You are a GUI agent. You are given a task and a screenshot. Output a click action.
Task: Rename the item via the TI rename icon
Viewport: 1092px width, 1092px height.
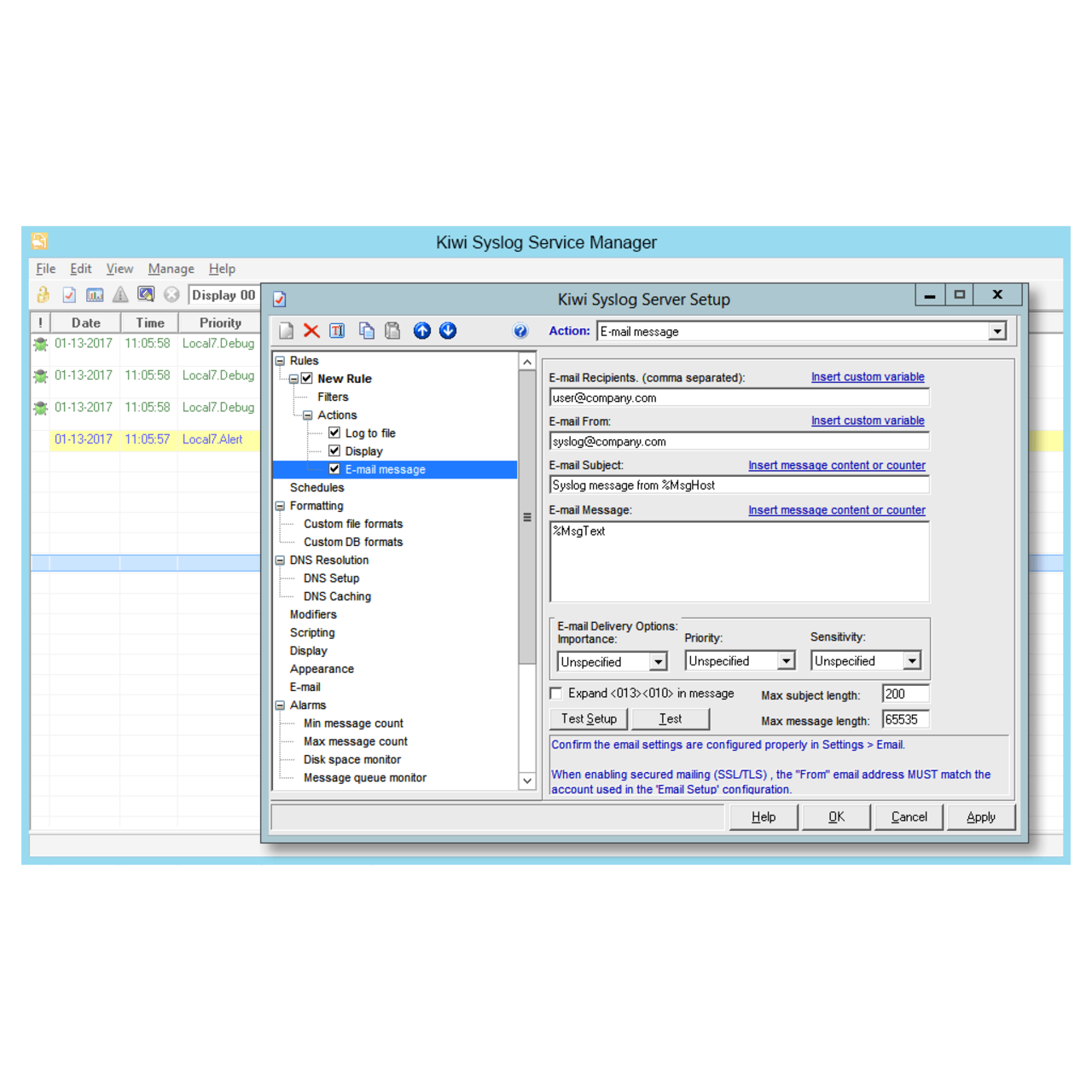337,330
